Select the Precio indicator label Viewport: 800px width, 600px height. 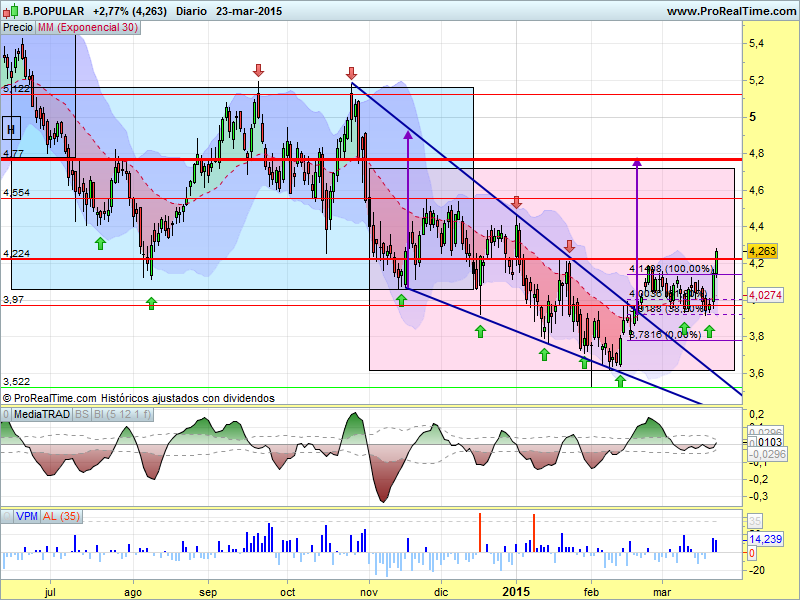(x=18, y=28)
